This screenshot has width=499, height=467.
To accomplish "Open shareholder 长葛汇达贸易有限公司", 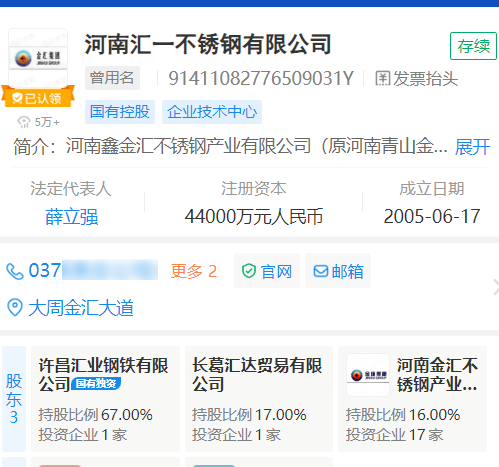I will pyautogui.click(x=257, y=375).
